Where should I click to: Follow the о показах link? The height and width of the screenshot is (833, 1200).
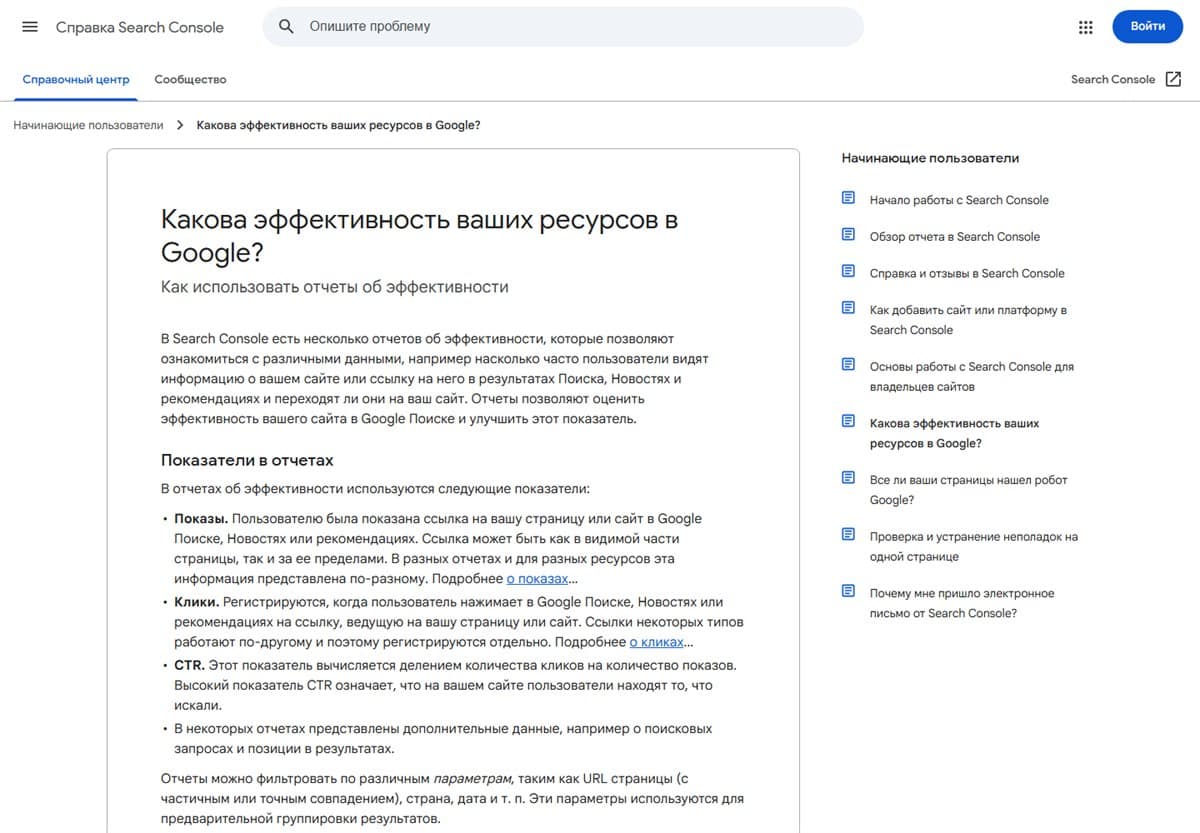pyautogui.click(x=537, y=579)
